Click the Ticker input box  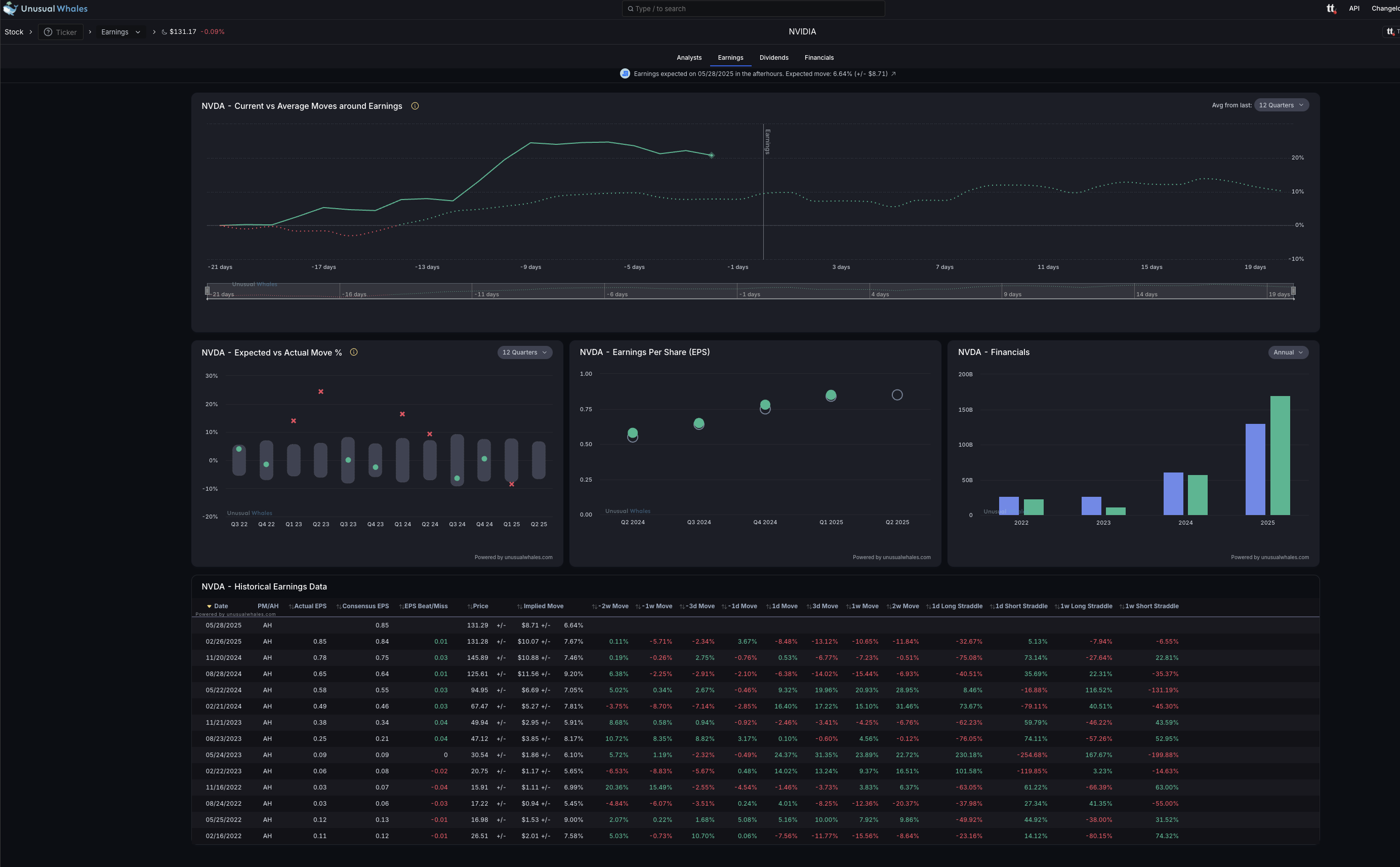point(61,32)
